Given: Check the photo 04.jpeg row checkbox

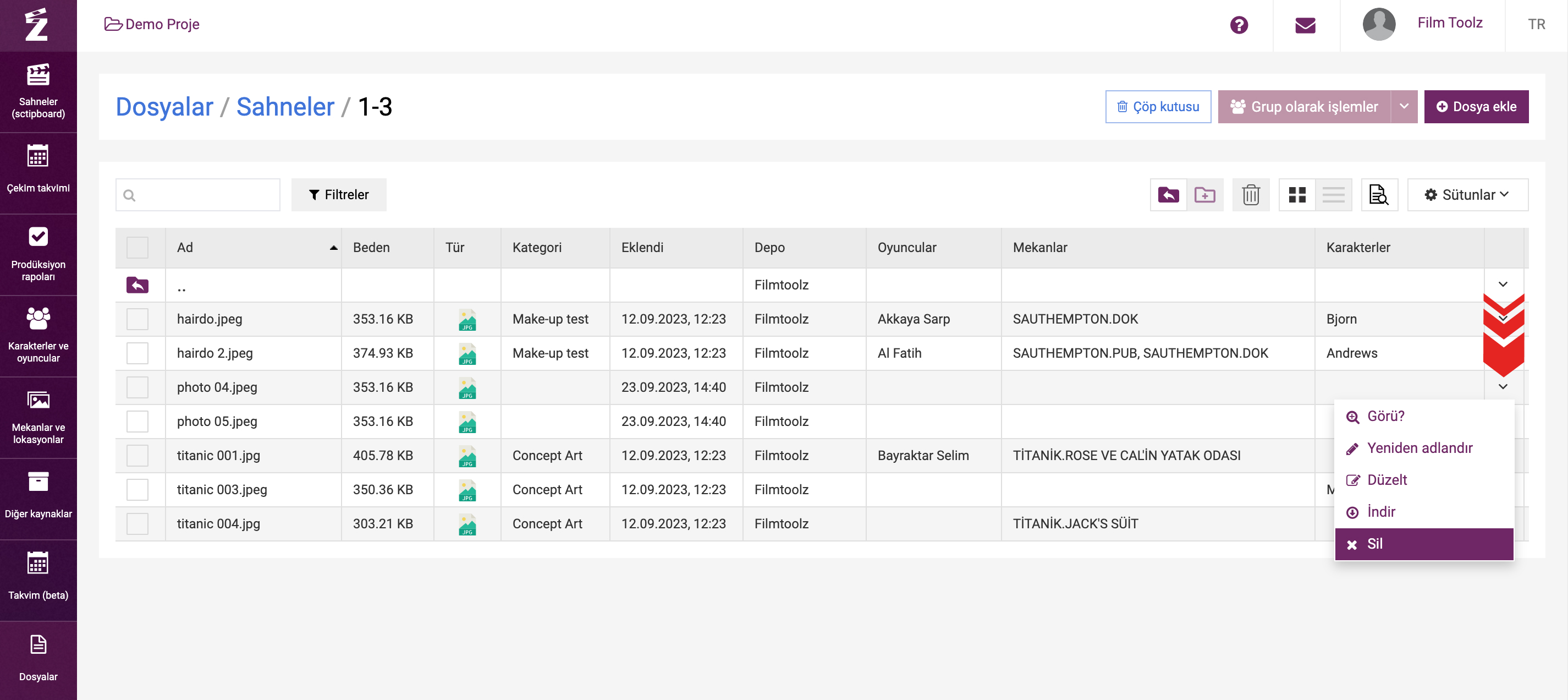Looking at the screenshot, I should tap(137, 387).
